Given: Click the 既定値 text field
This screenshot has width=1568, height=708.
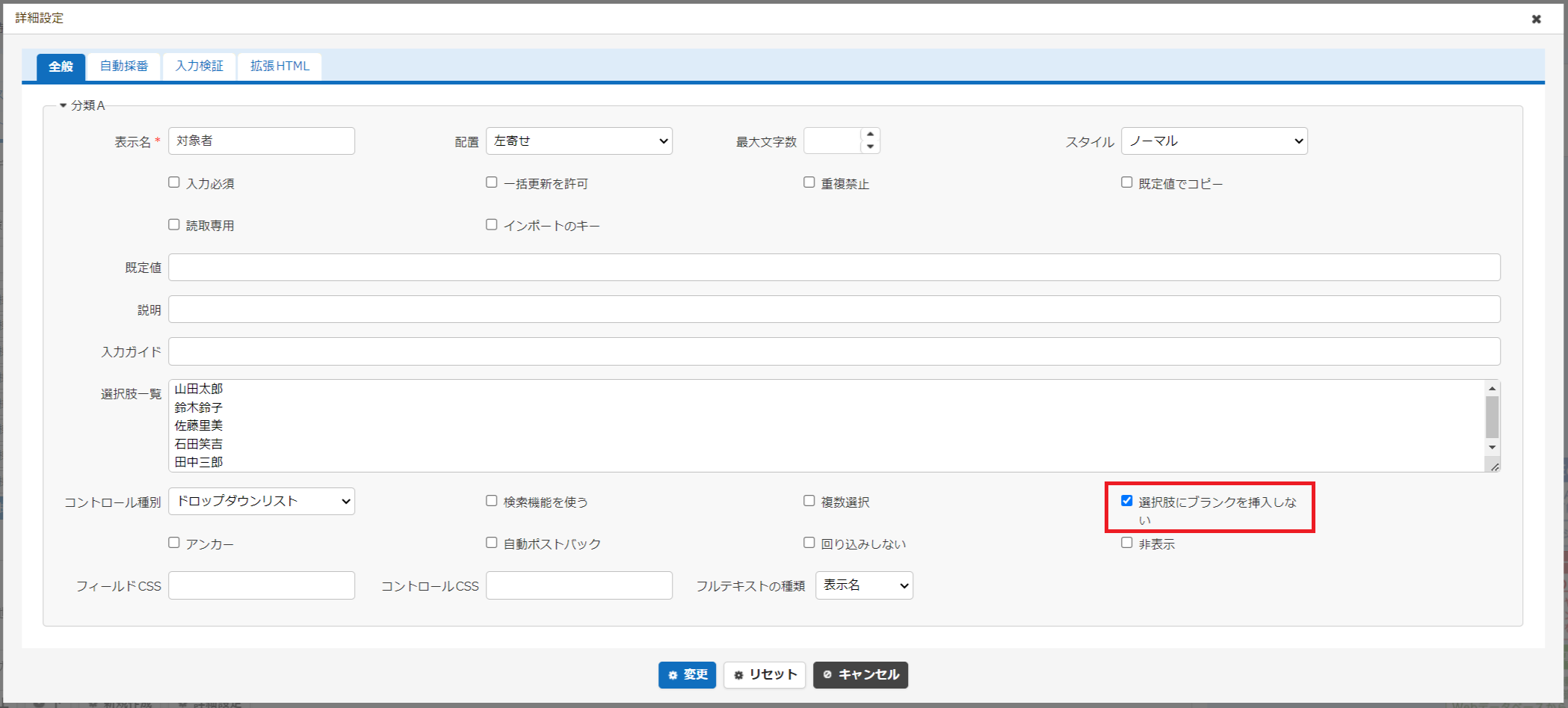Looking at the screenshot, I should click(x=834, y=267).
